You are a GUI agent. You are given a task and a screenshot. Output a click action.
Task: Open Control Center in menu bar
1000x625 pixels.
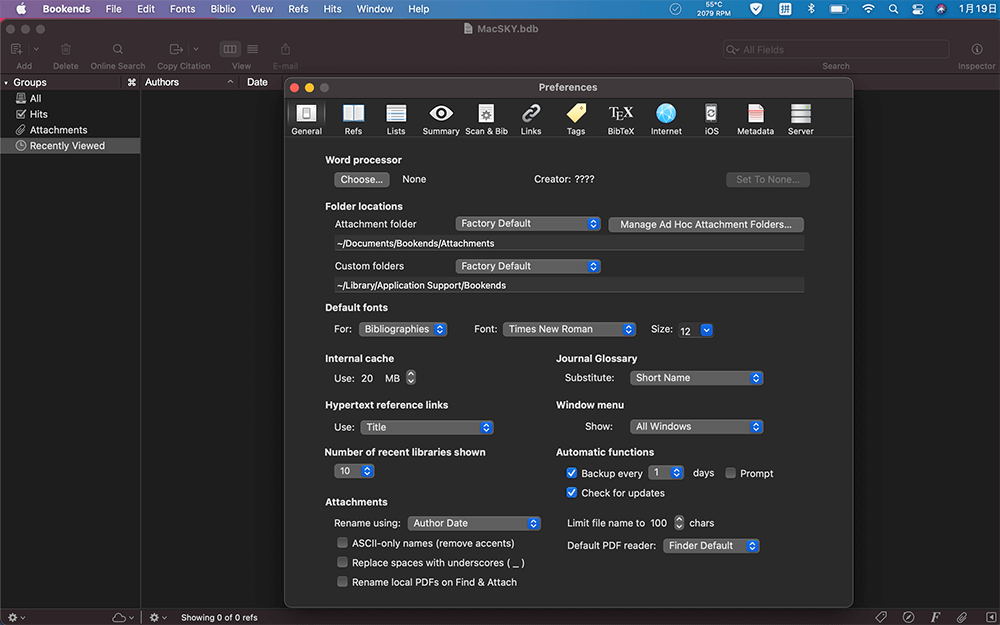coord(918,9)
